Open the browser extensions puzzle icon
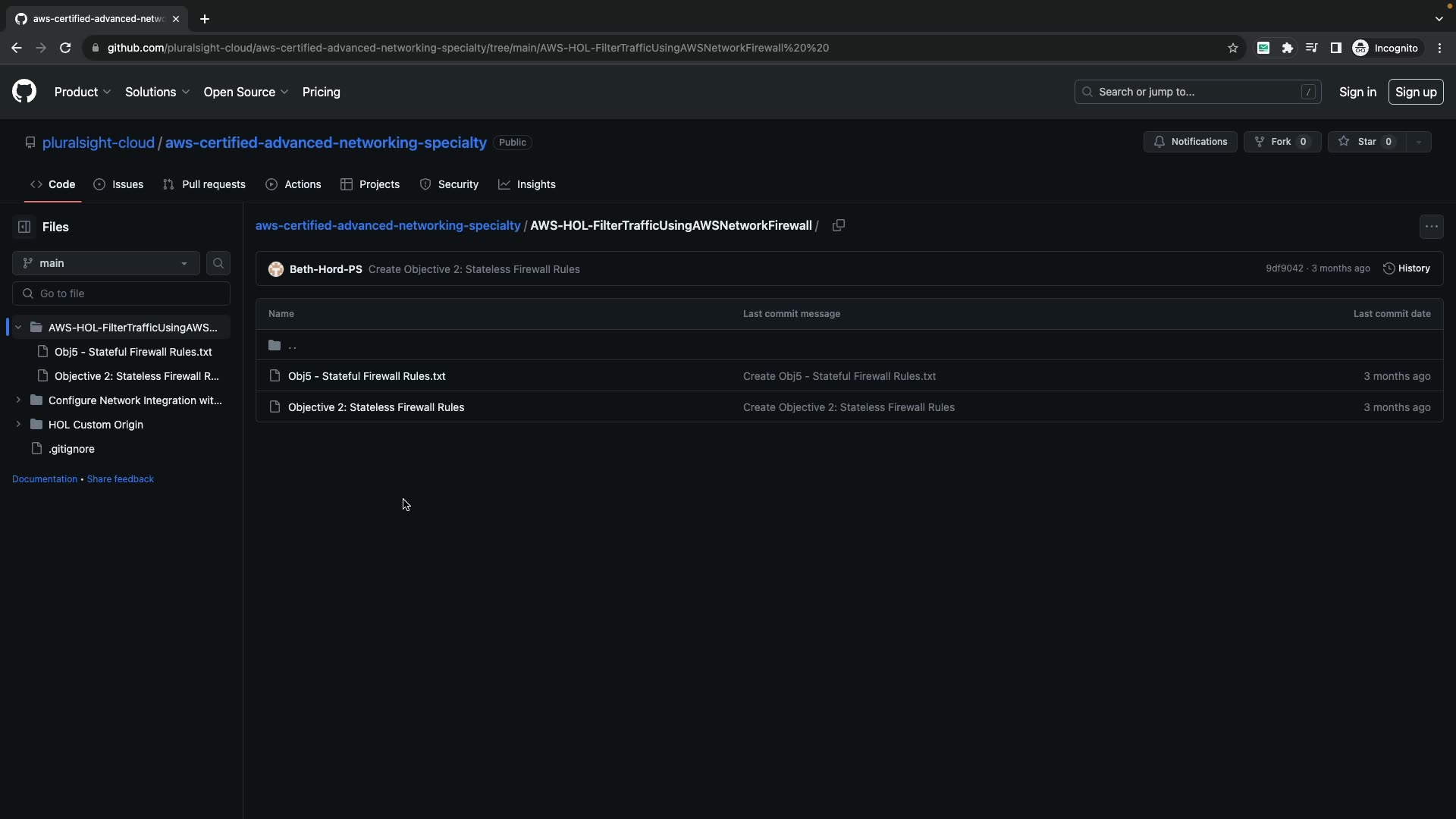 [x=1287, y=48]
